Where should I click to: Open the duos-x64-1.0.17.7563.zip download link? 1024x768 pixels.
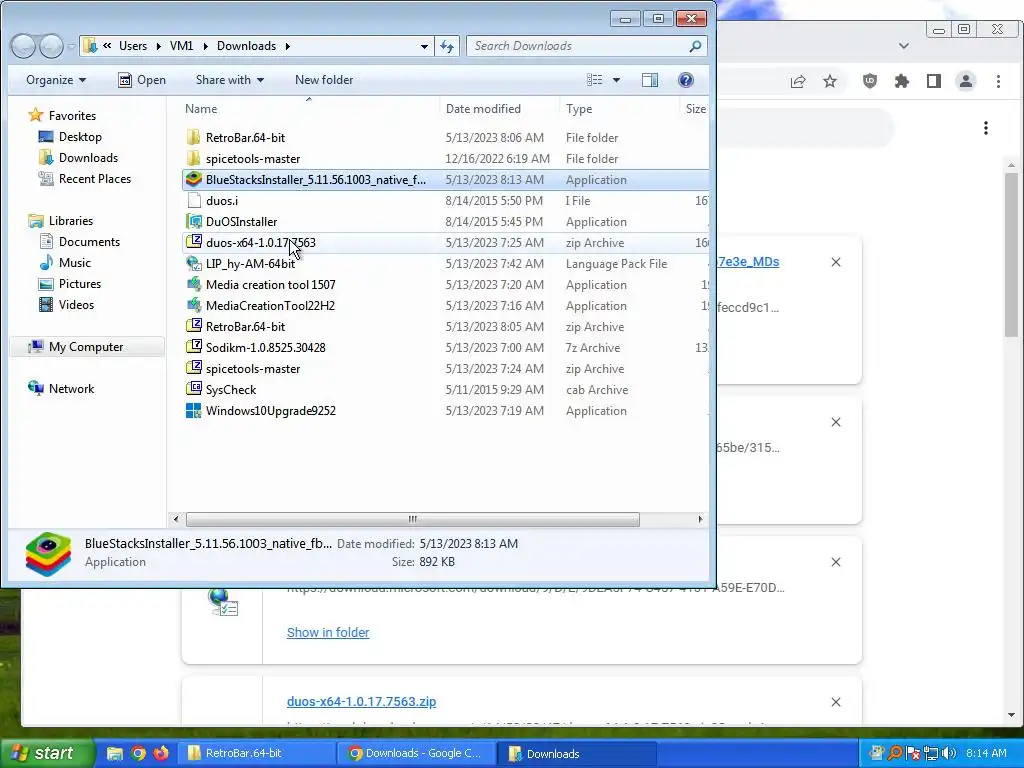click(x=361, y=701)
